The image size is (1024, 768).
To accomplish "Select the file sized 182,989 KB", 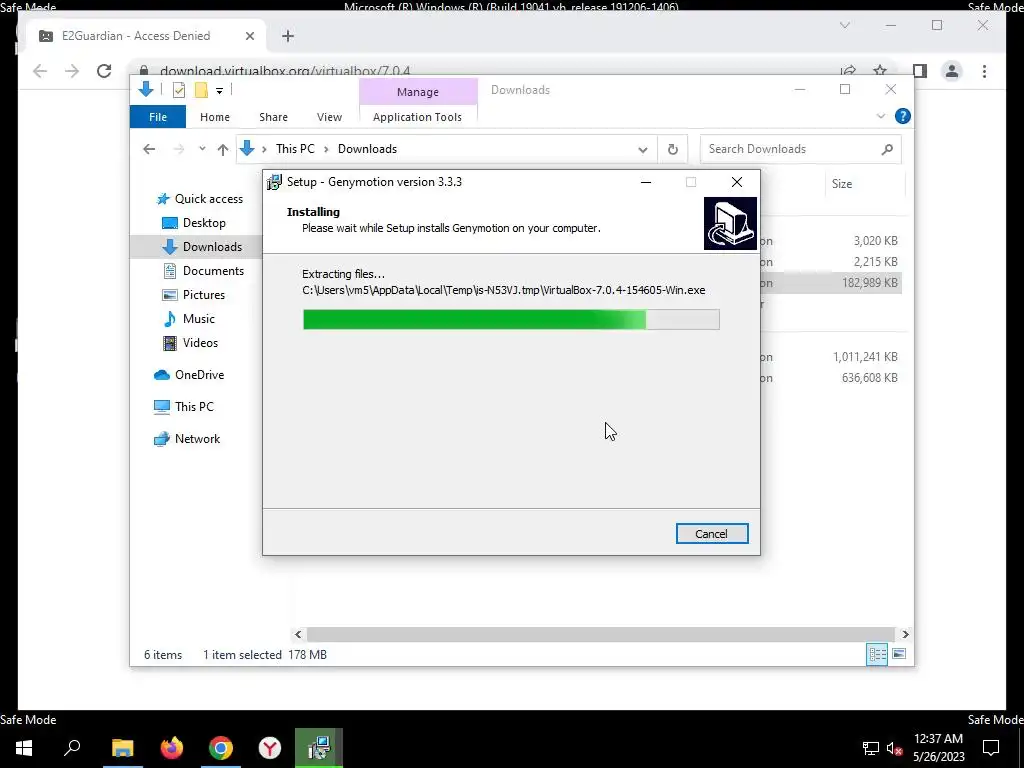I will click(x=869, y=283).
